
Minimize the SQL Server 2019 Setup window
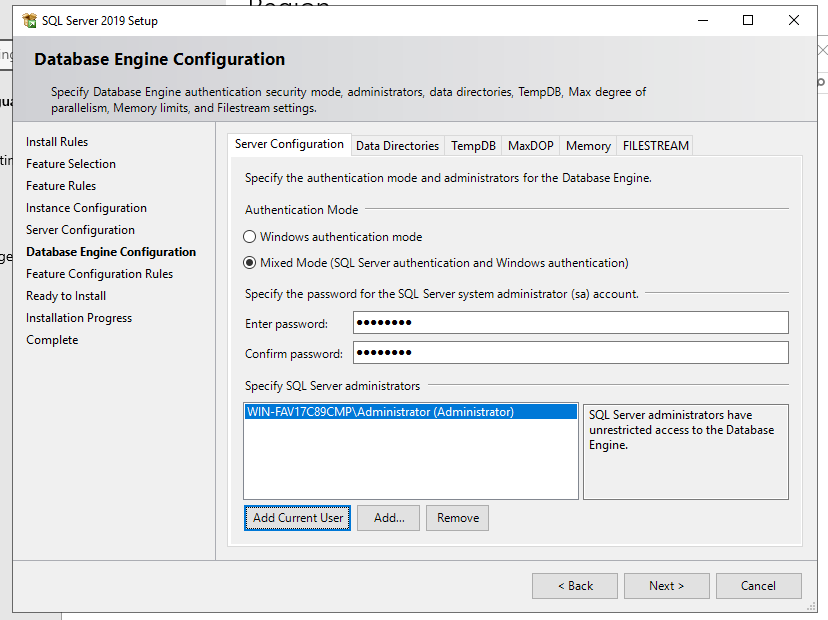703,21
